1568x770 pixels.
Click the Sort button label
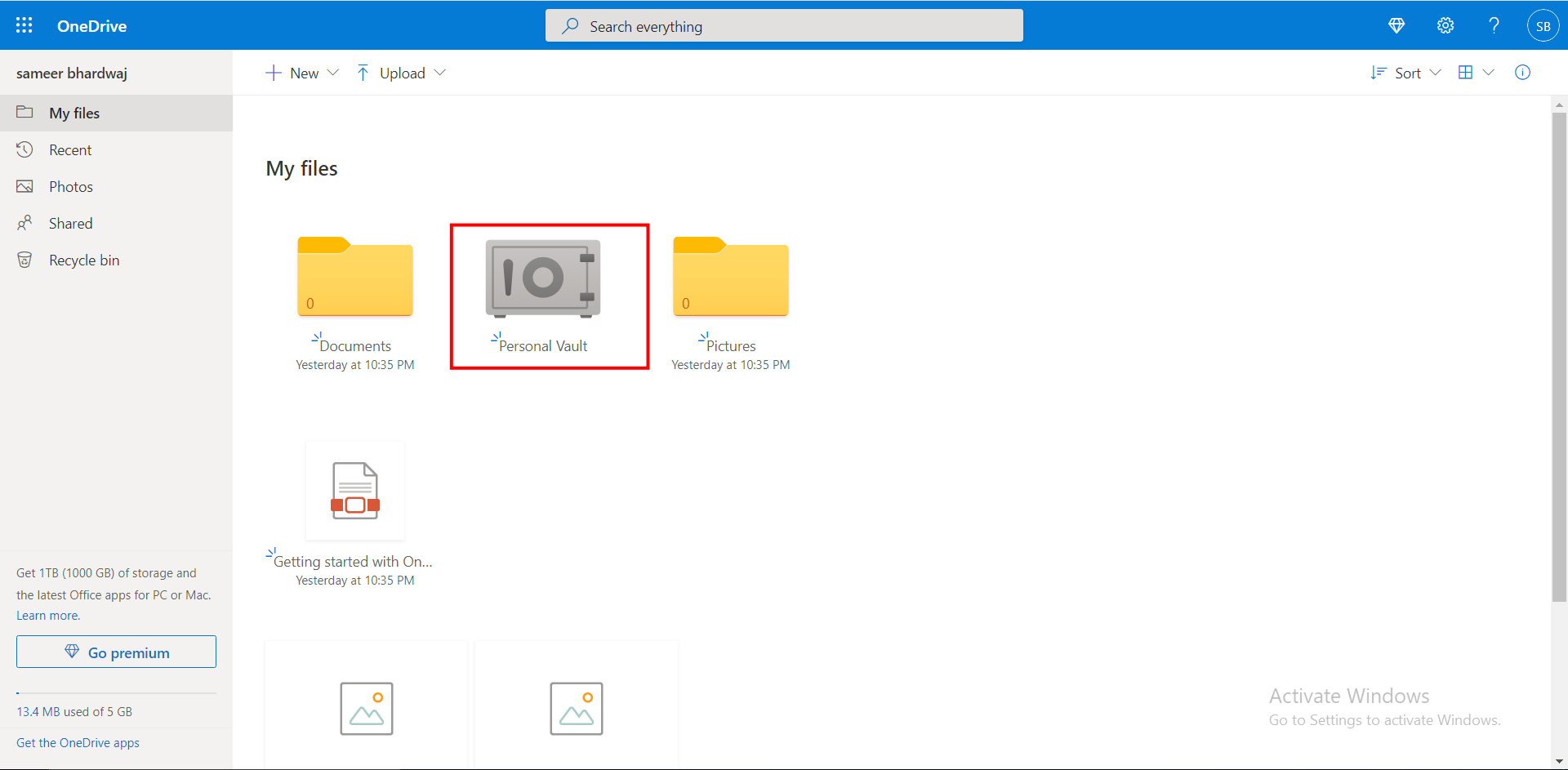(x=1408, y=73)
